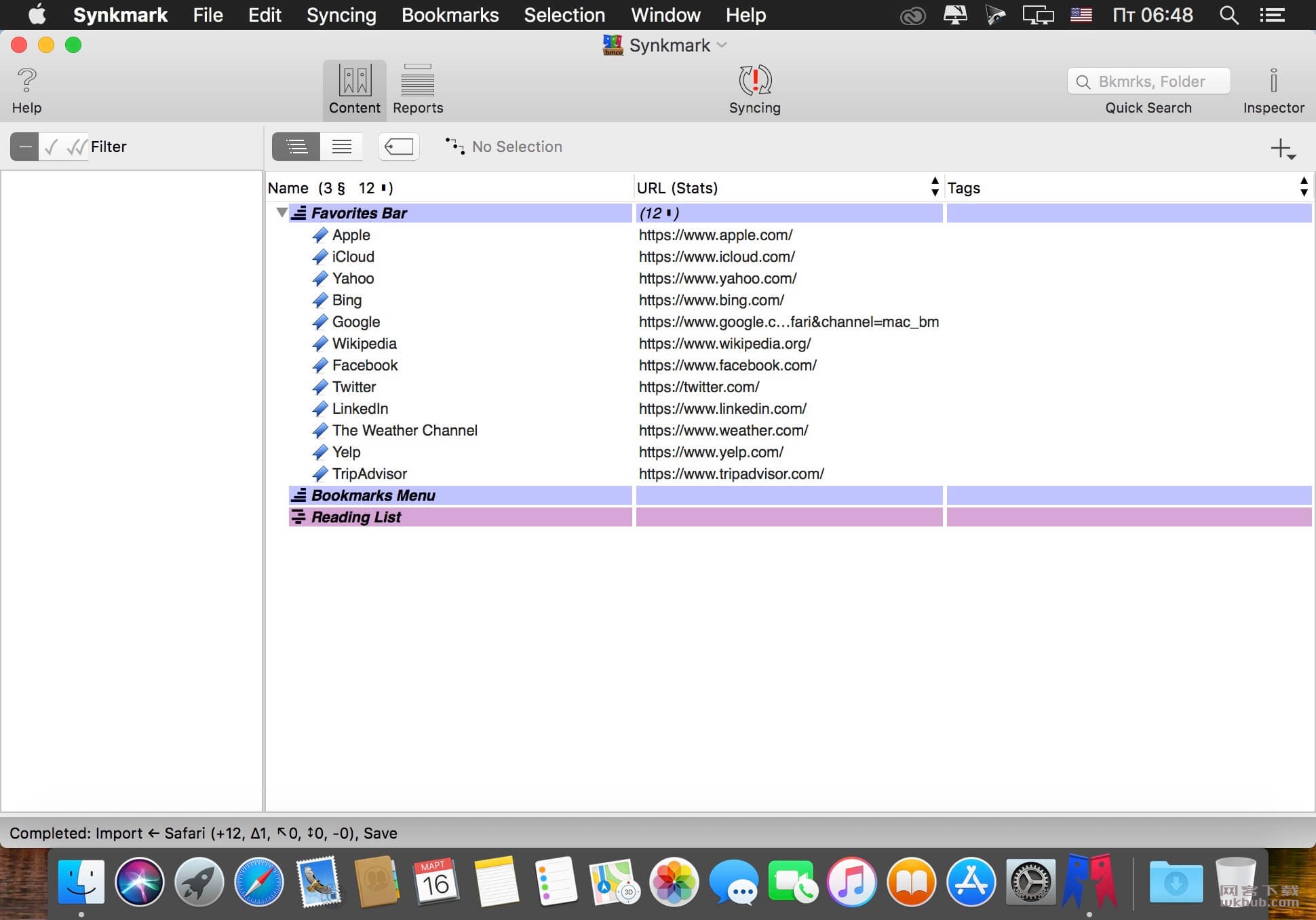This screenshot has width=1316, height=920.
Task: Open the Selection menu
Action: [564, 15]
